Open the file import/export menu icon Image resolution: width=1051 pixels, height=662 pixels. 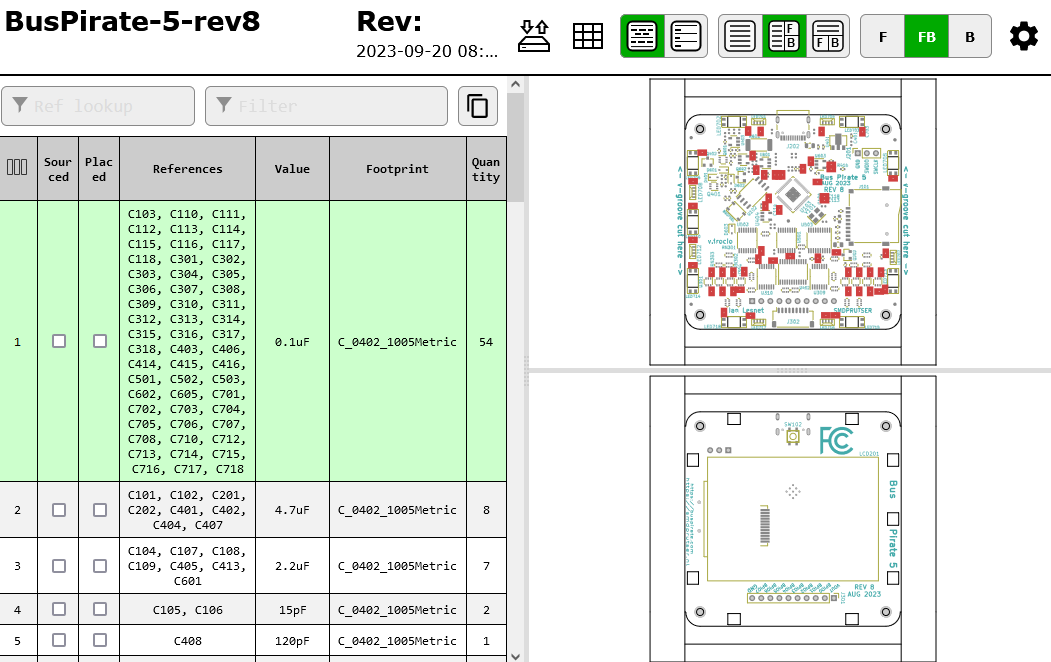(534, 36)
